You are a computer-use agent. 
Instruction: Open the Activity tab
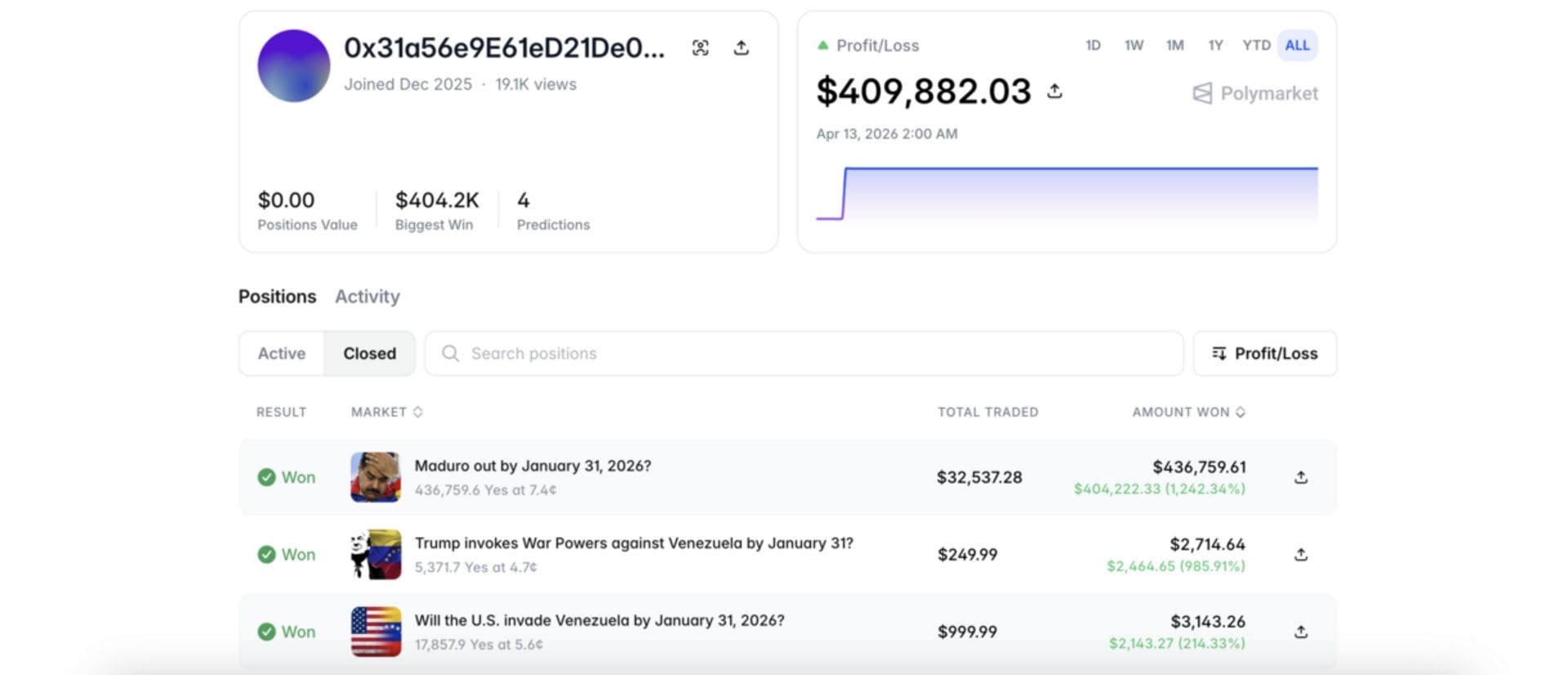pyautogui.click(x=367, y=297)
